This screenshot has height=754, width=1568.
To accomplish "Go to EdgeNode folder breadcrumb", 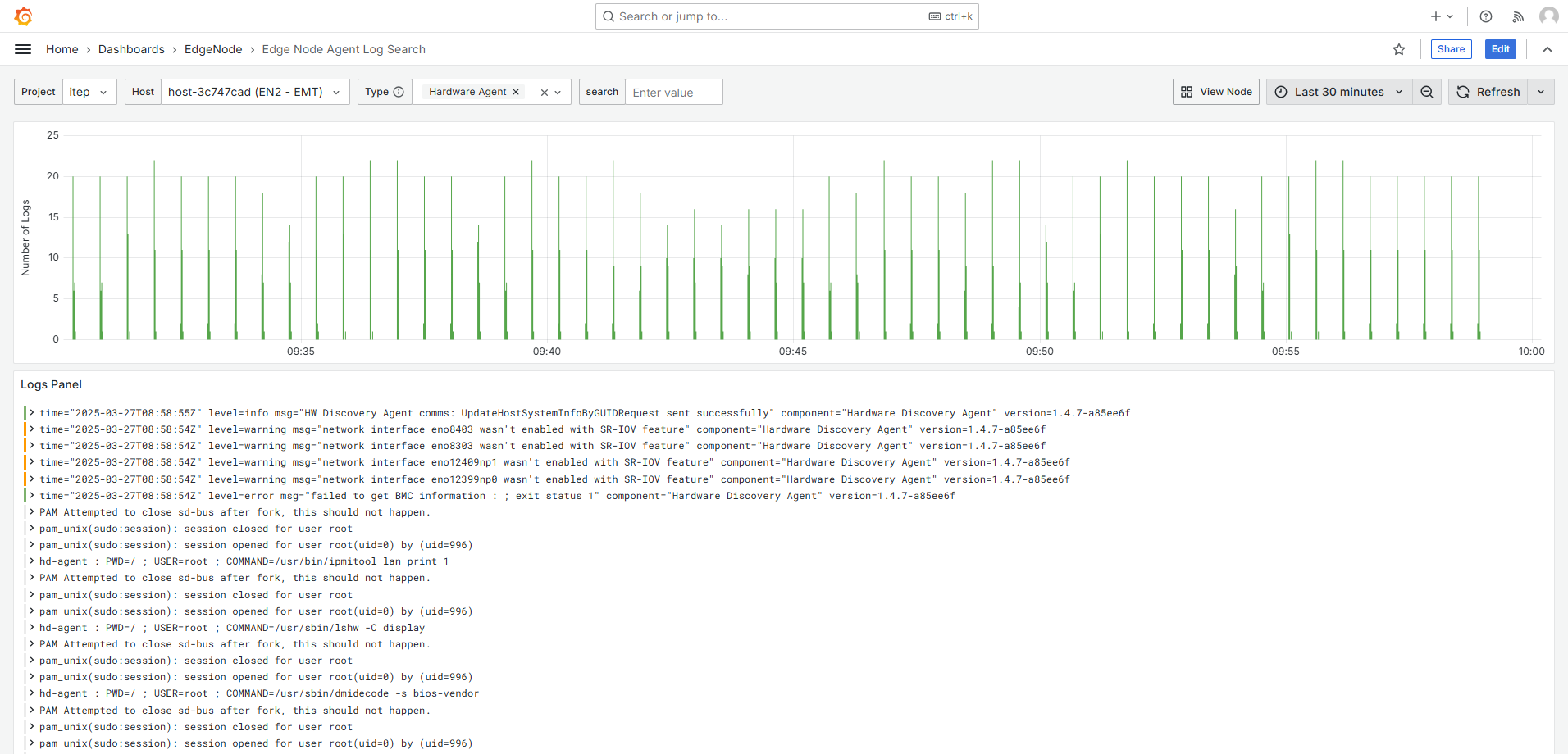I will [x=213, y=49].
